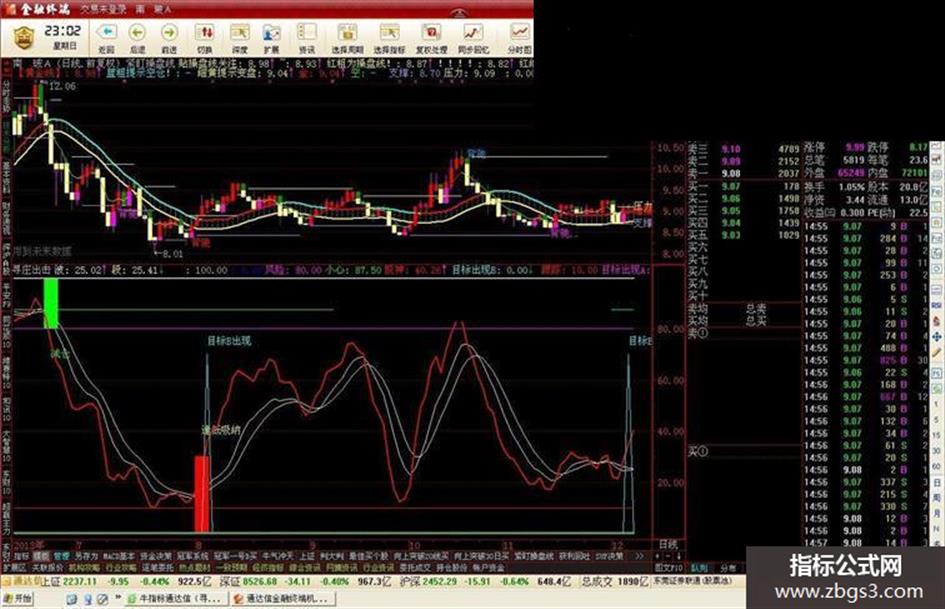Click the 切换 (switch) toolbar icon

205,37
